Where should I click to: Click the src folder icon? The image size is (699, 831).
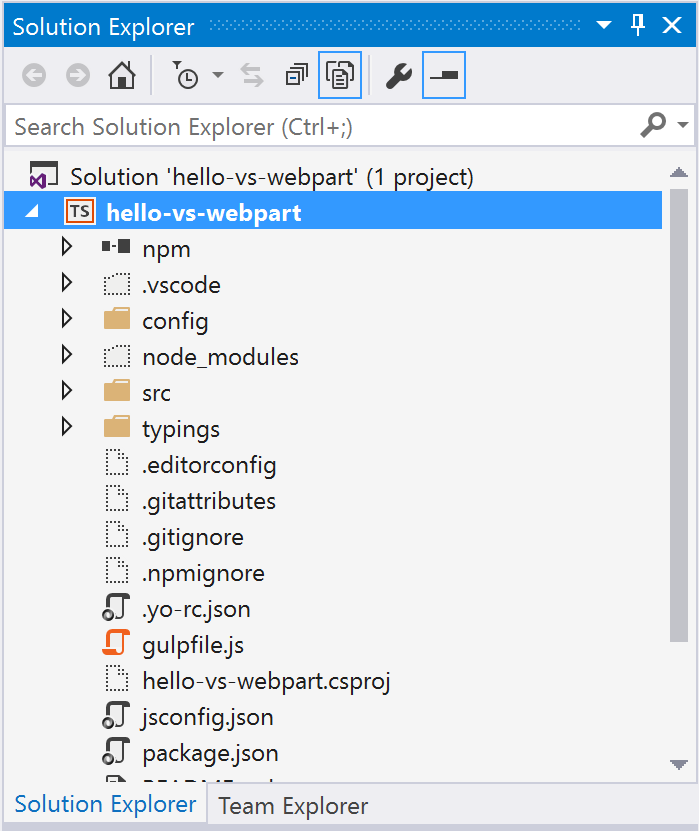tap(117, 391)
